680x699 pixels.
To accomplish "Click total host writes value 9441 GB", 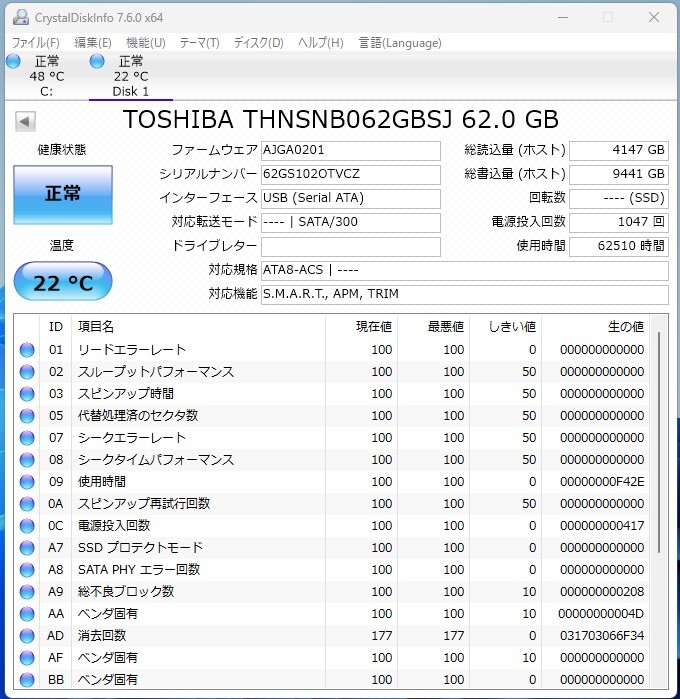I will click(619, 174).
